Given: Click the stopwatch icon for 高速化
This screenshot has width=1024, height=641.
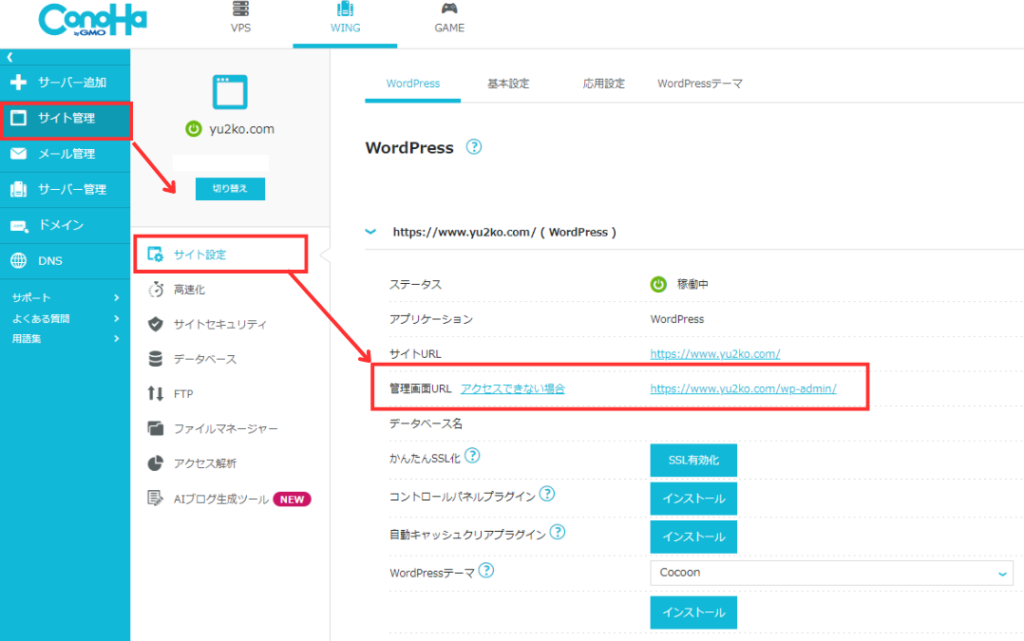Looking at the screenshot, I should tap(155, 289).
